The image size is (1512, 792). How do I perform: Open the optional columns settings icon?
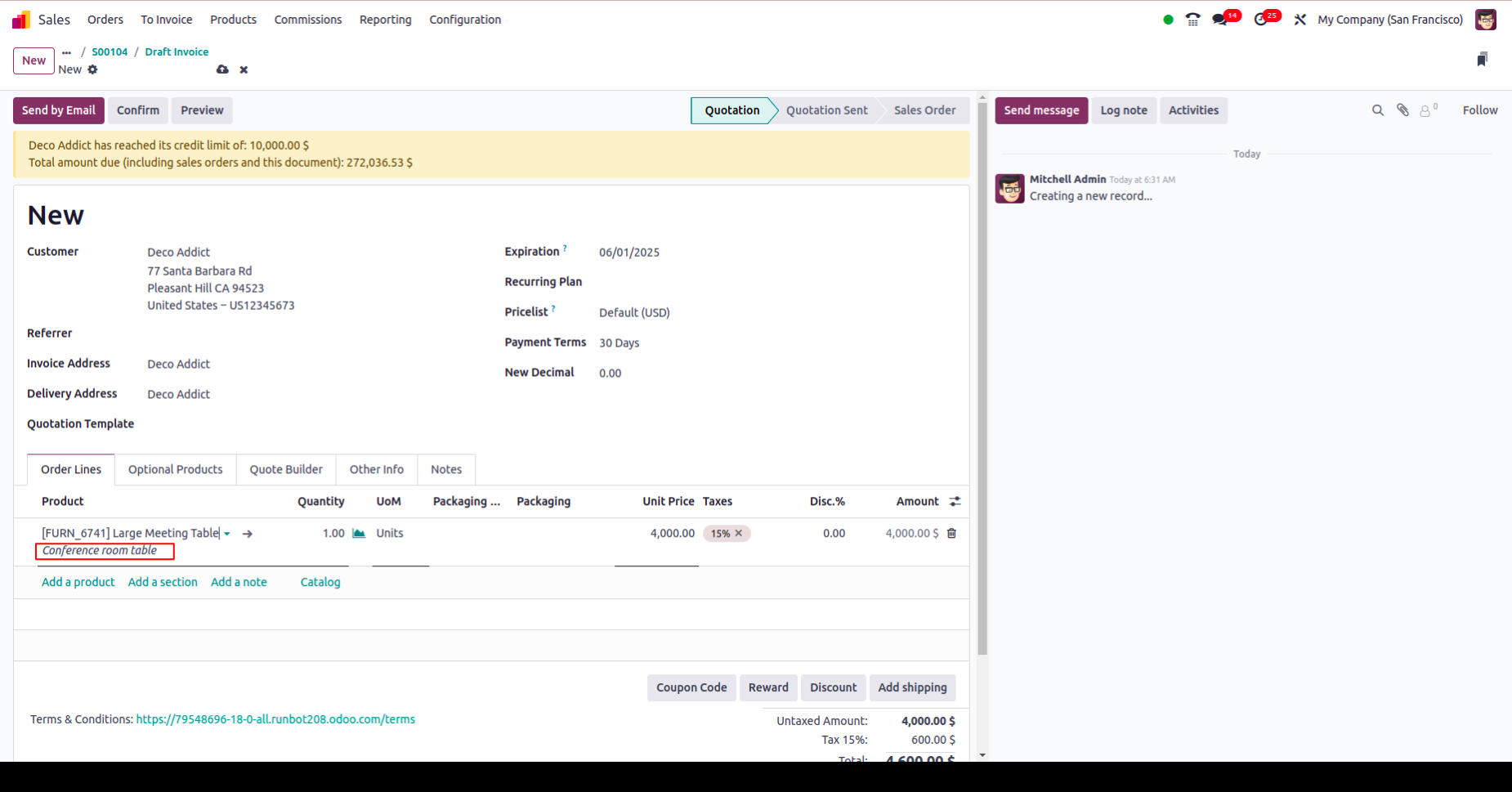955,501
